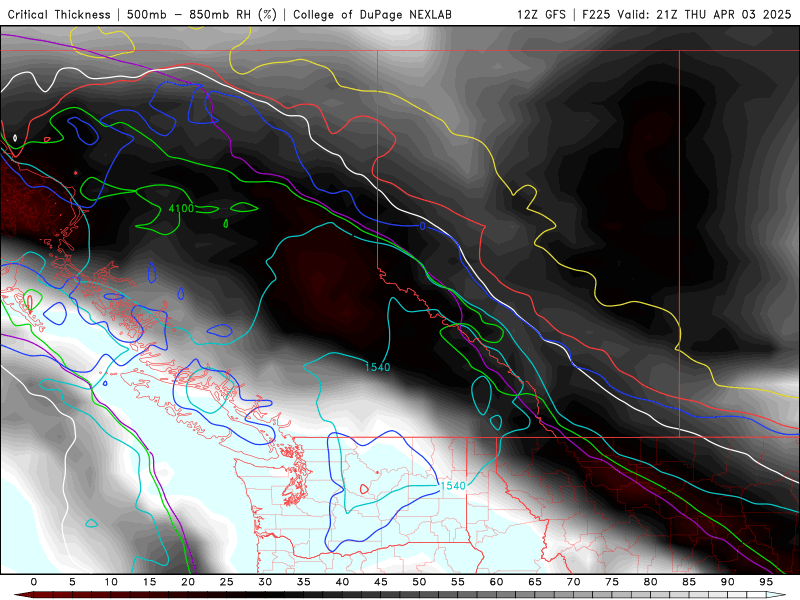Click the "65" tick on the color scale
Screen dimensions: 800x600
click(x=535, y=582)
